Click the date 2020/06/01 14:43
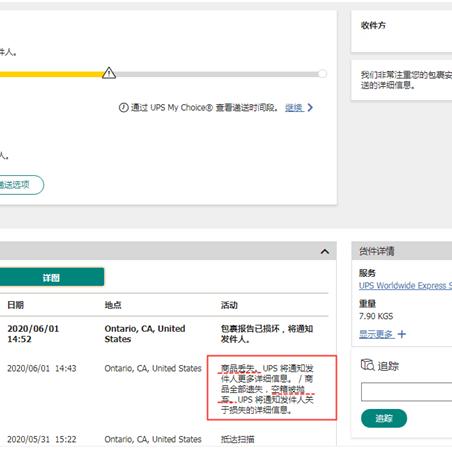Screen dimensions: 452x452 42,368
